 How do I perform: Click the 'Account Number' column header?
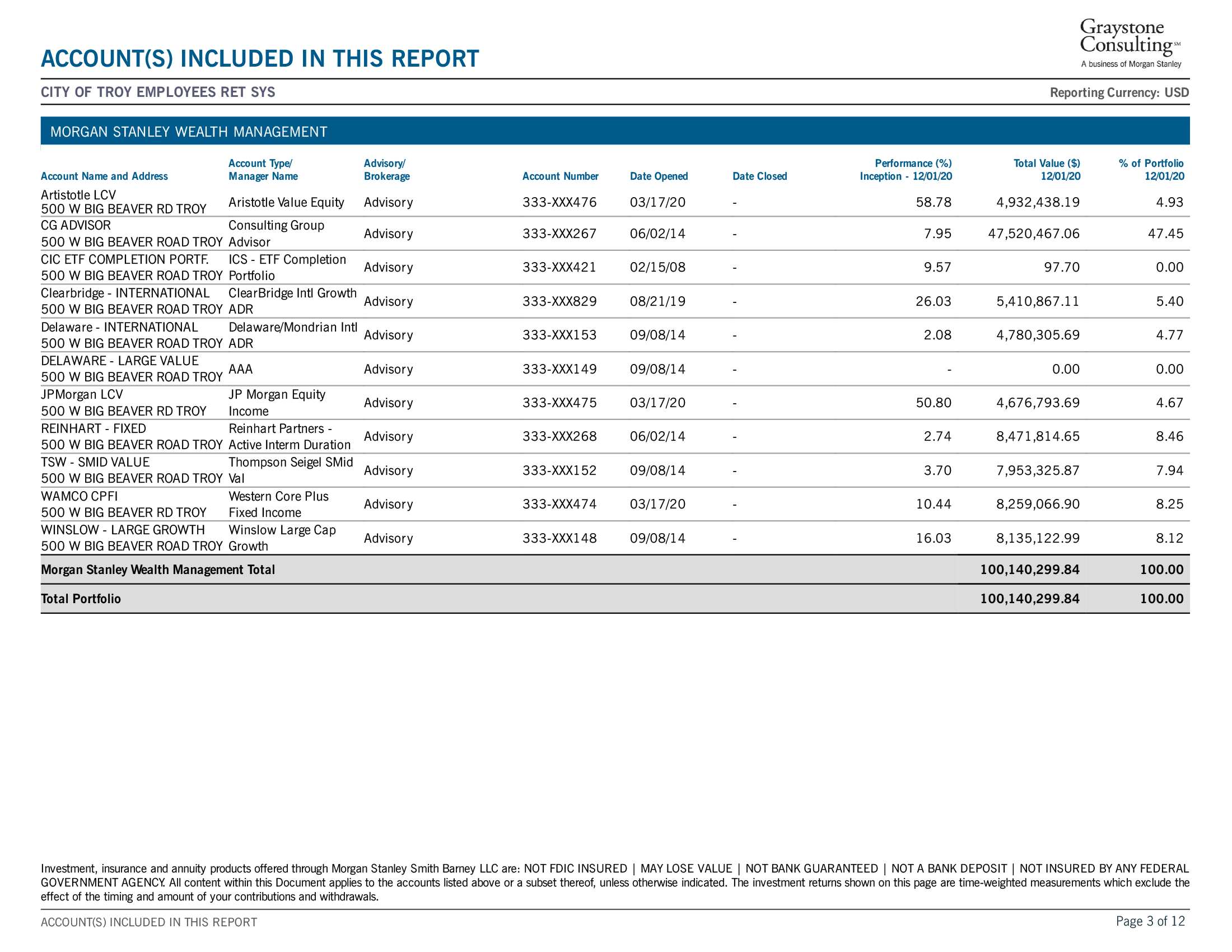click(560, 176)
